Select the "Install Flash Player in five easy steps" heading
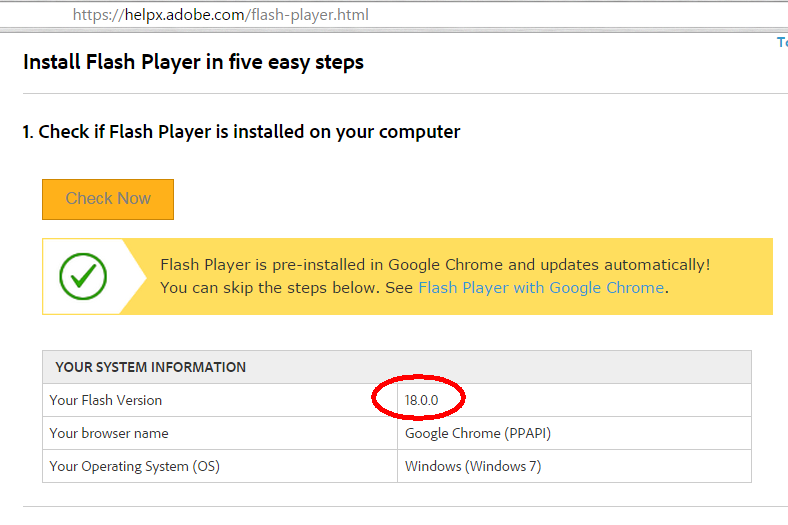This screenshot has width=788, height=525. click(x=193, y=63)
